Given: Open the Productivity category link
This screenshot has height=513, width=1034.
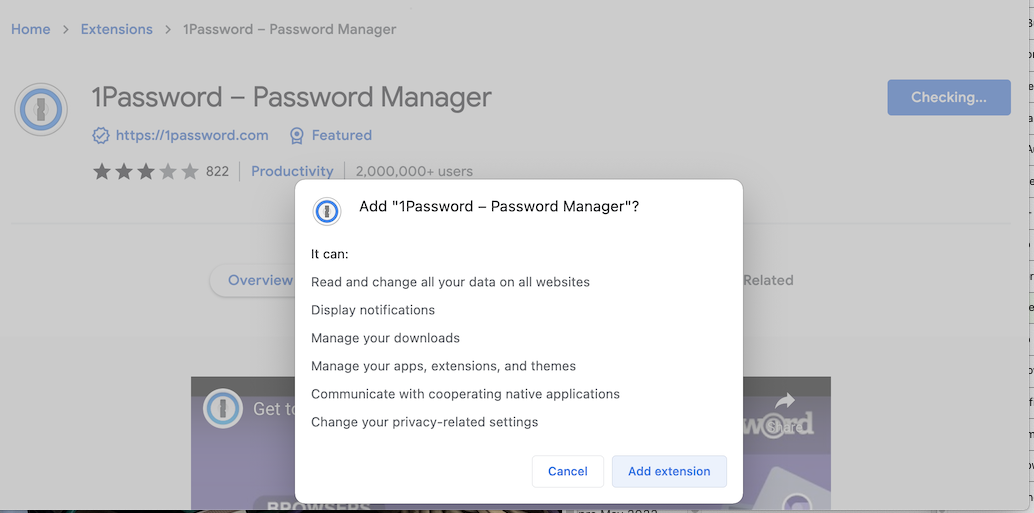Looking at the screenshot, I should click(292, 172).
